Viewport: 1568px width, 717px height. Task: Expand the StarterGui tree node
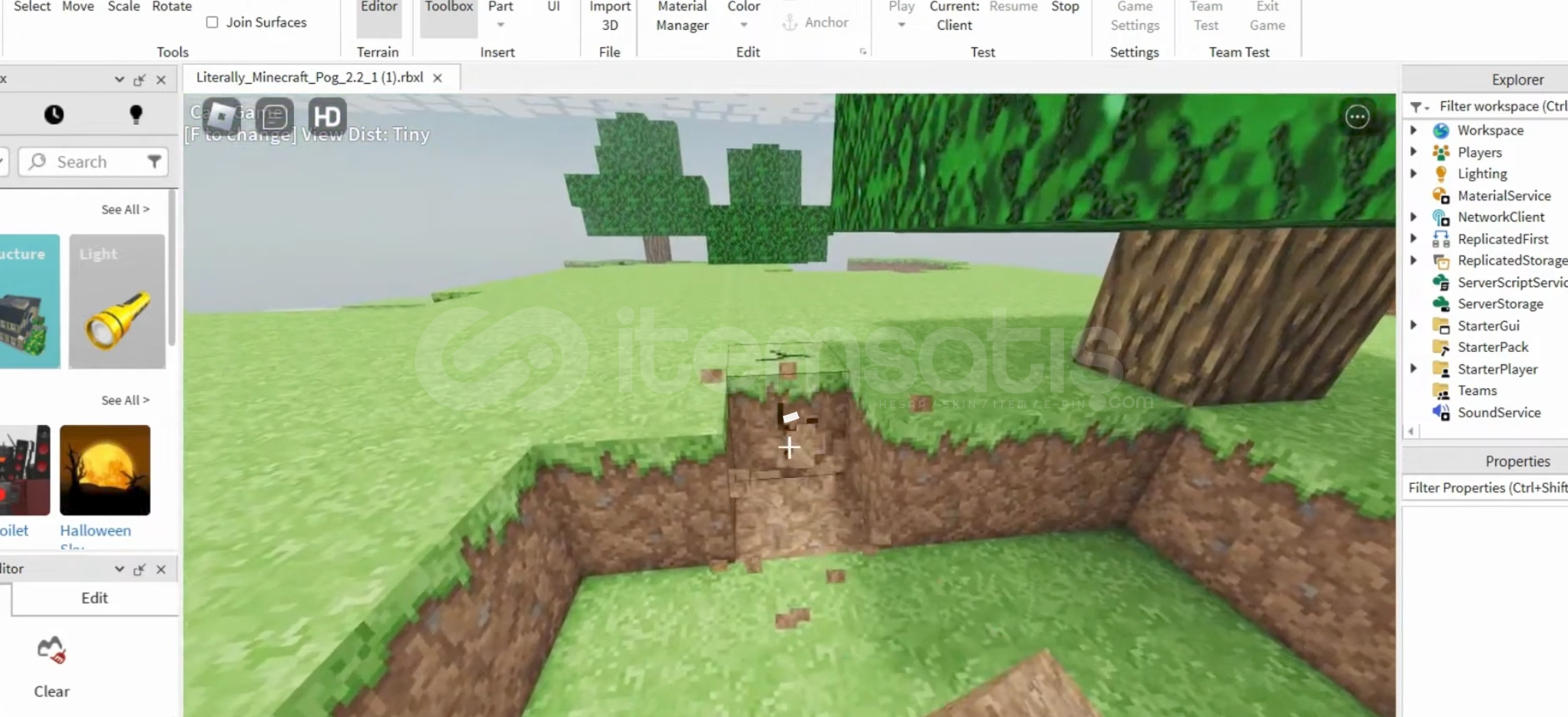(1413, 326)
